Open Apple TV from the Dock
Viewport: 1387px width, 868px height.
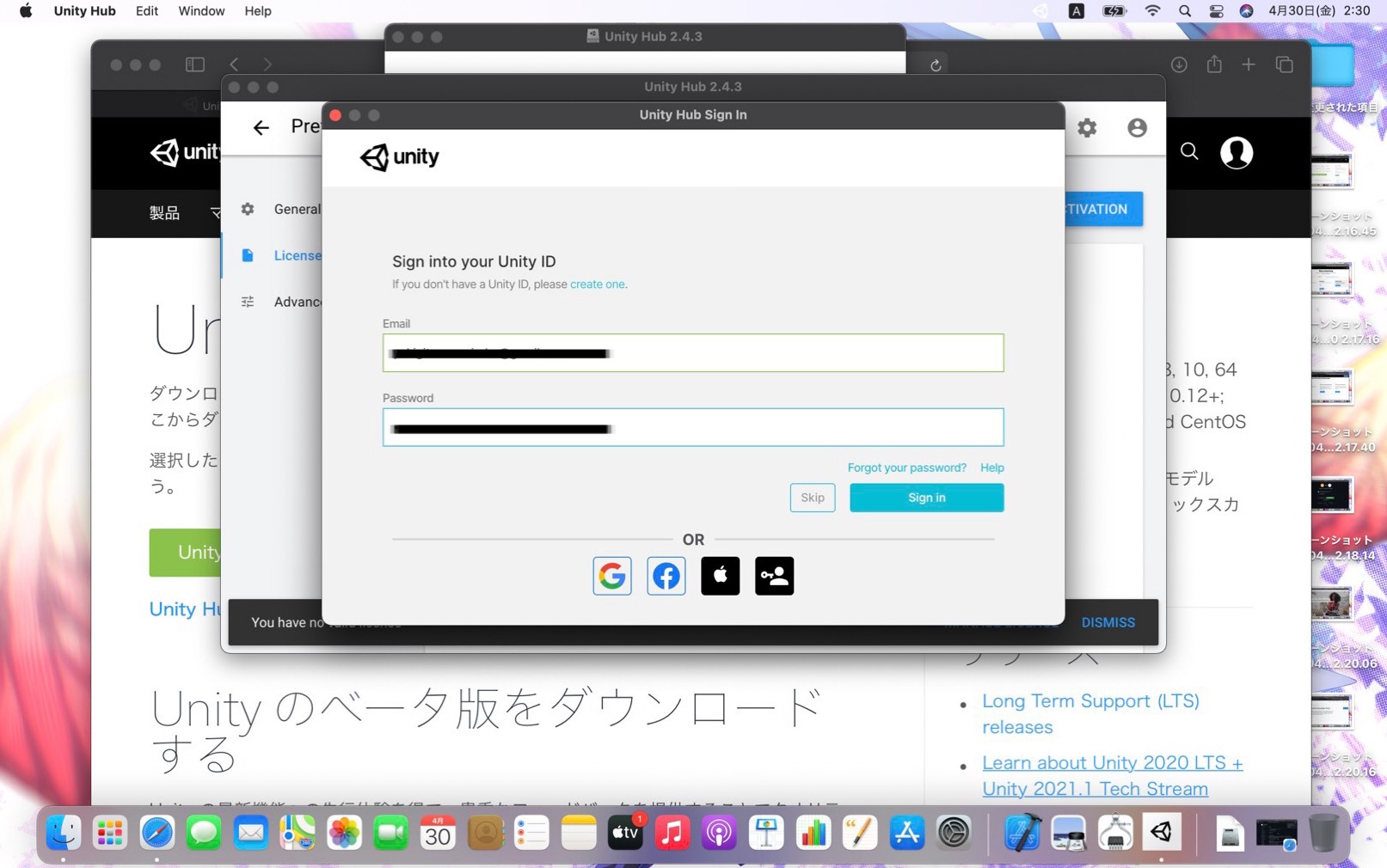(x=625, y=832)
